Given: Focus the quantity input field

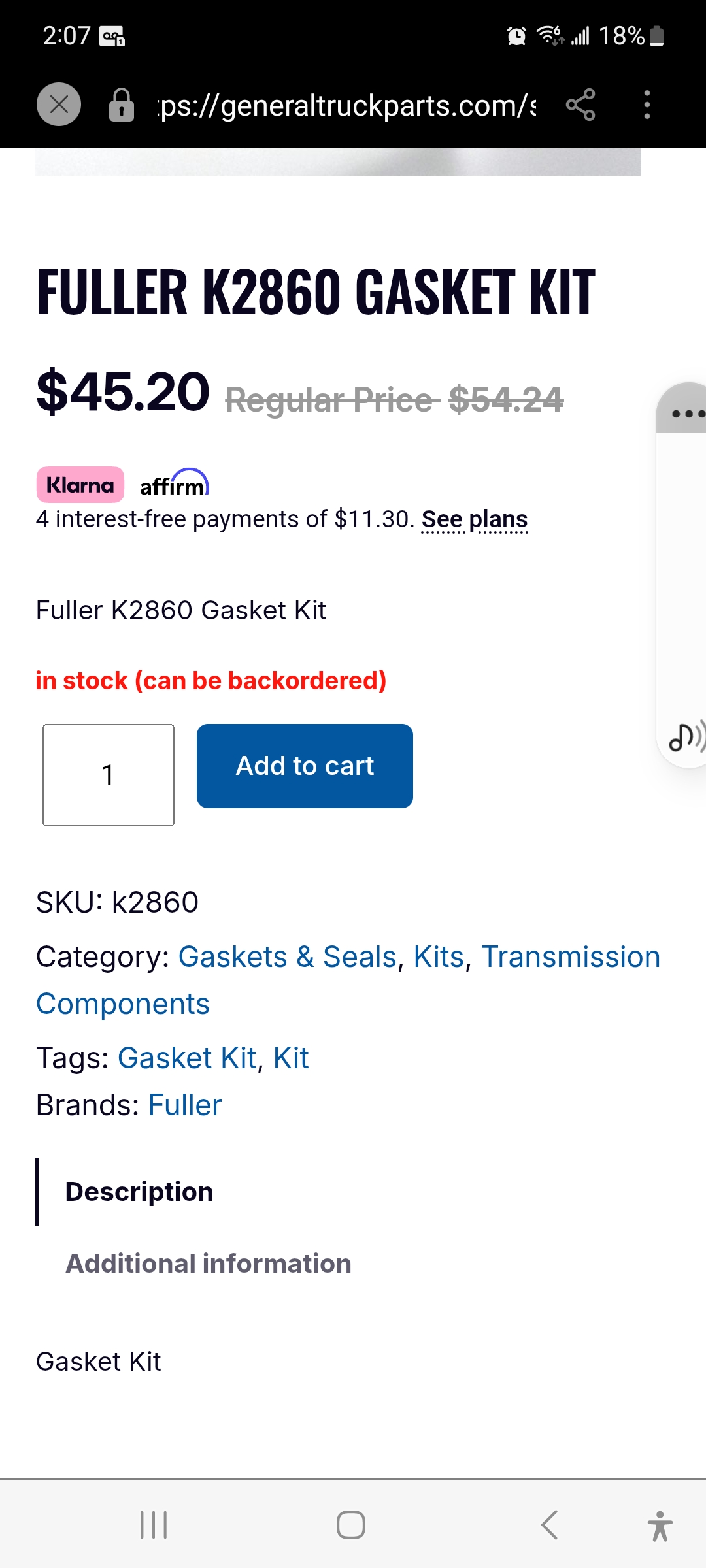Looking at the screenshot, I should tap(109, 775).
